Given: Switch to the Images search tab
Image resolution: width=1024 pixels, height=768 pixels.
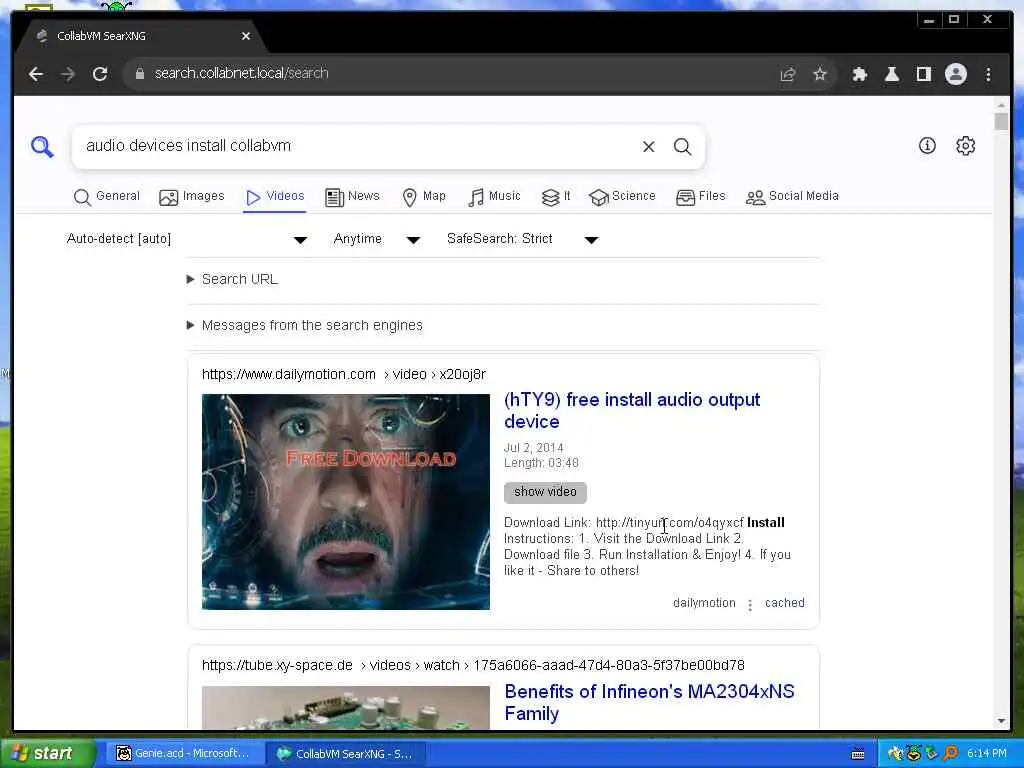Looking at the screenshot, I should (x=192, y=197).
